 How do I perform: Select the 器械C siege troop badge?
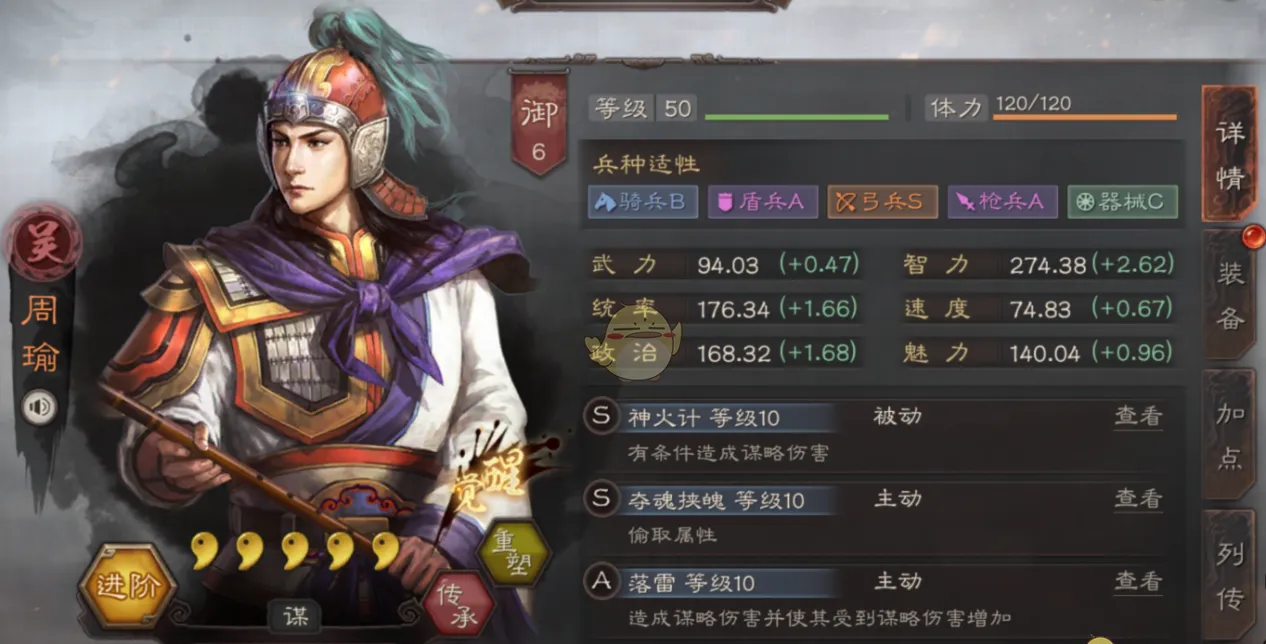click(x=1122, y=202)
